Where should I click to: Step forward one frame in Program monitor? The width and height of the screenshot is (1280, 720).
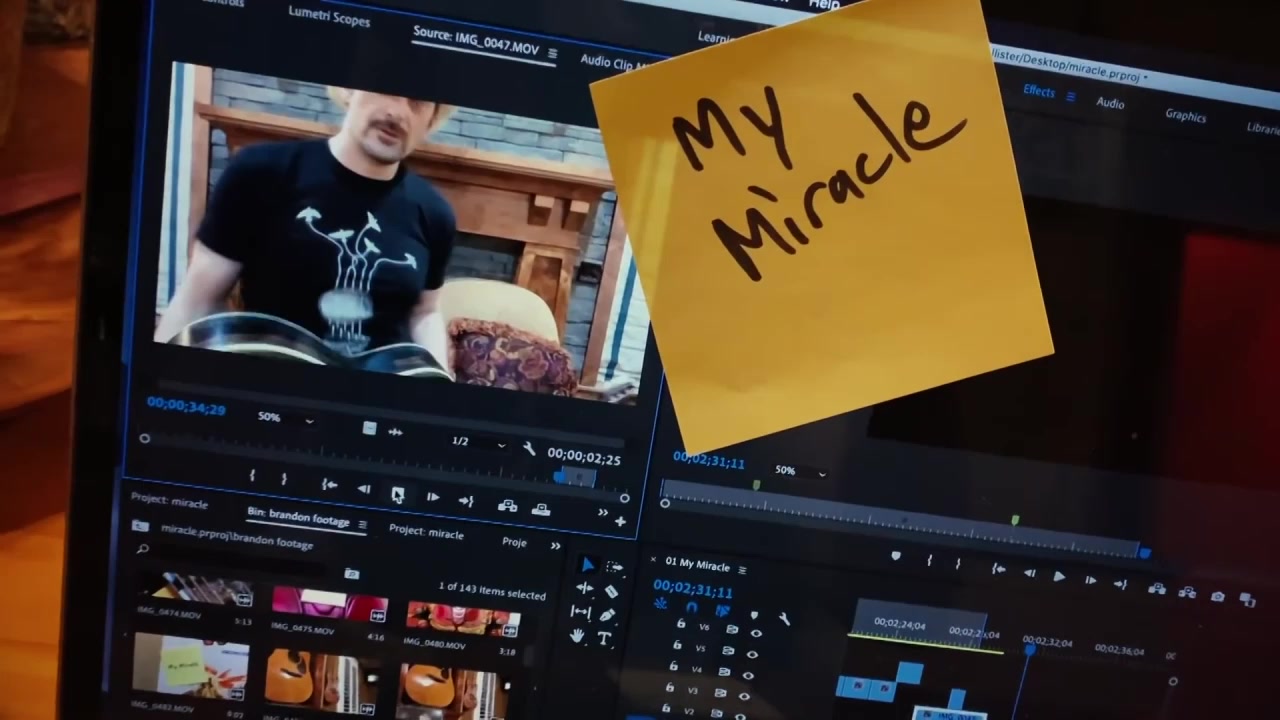point(1090,580)
